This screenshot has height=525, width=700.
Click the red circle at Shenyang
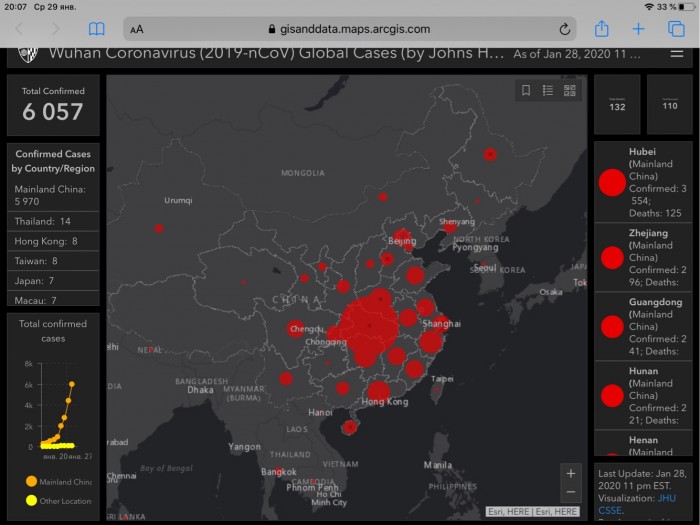pos(450,227)
